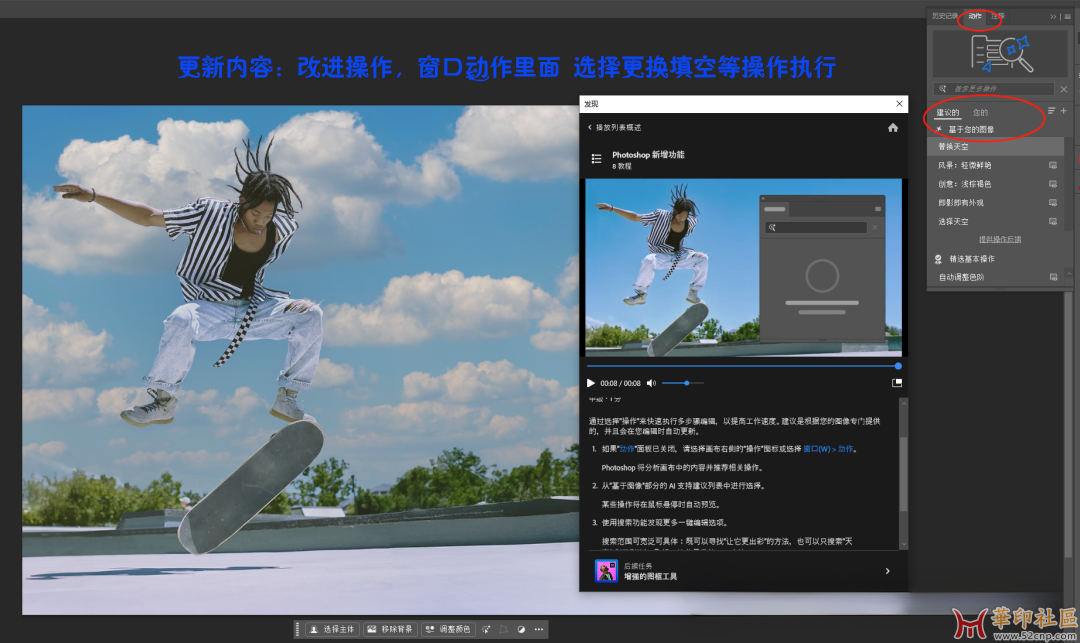1080x643 pixels.
Task: Select the 即影即有外观 action
Action: (995, 202)
